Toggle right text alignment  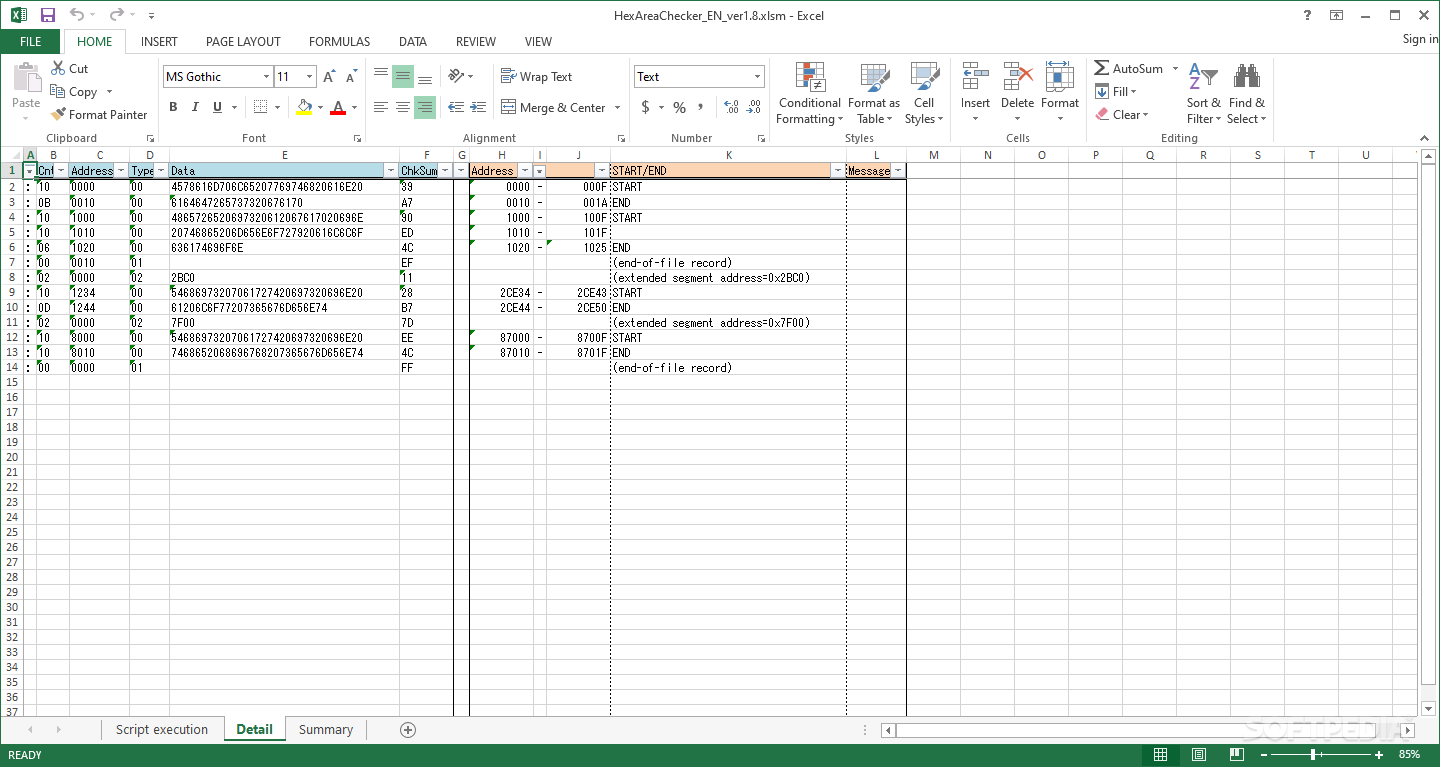(425, 107)
